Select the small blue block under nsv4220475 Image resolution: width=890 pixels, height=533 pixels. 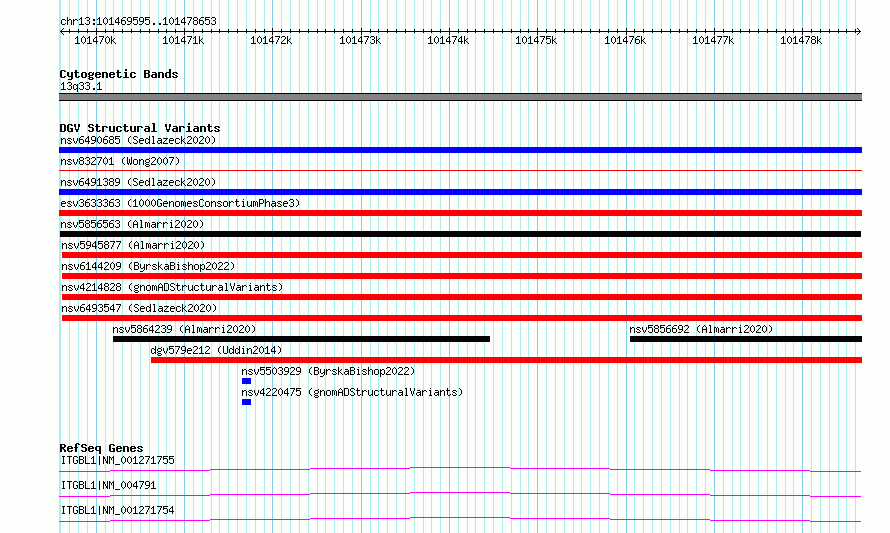(x=246, y=402)
